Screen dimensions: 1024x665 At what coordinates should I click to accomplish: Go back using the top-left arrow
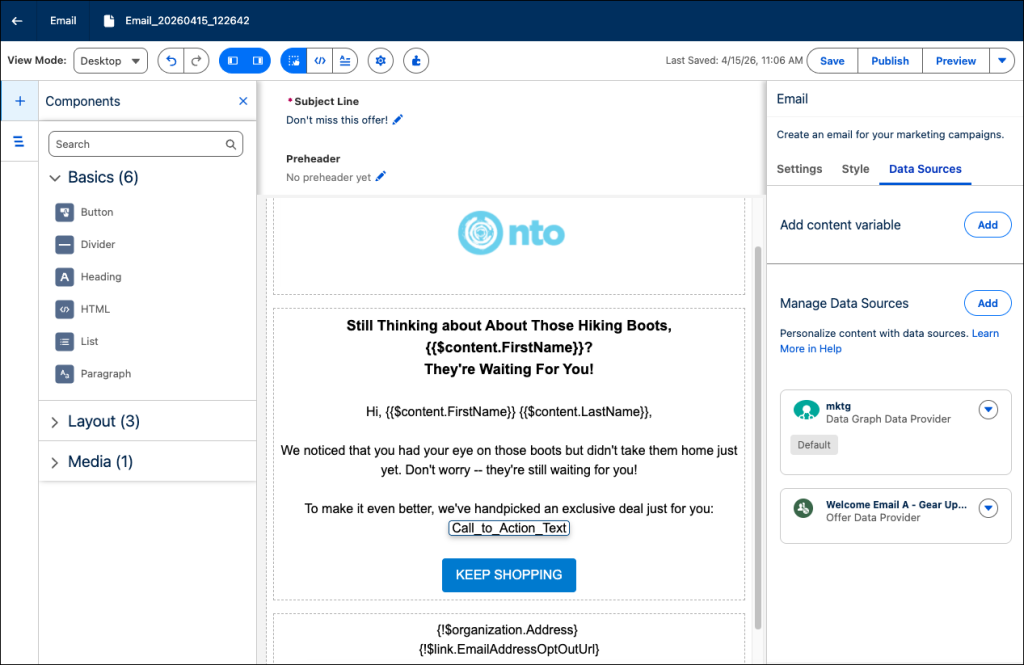[17, 20]
